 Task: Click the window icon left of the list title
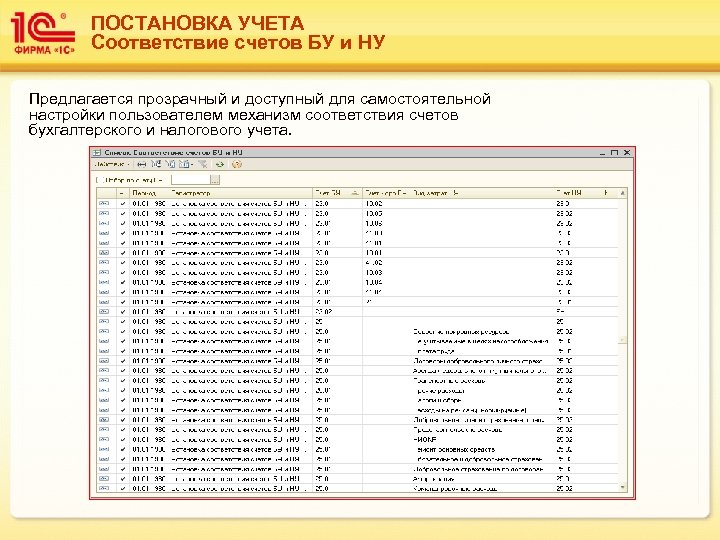tap(97, 152)
